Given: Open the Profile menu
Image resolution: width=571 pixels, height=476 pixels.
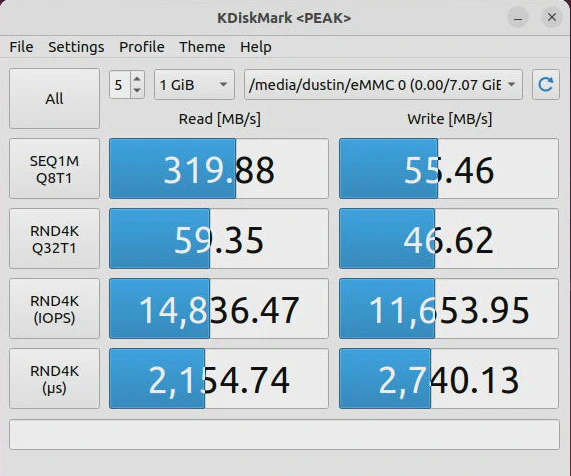Looking at the screenshot, I should 142,47.
